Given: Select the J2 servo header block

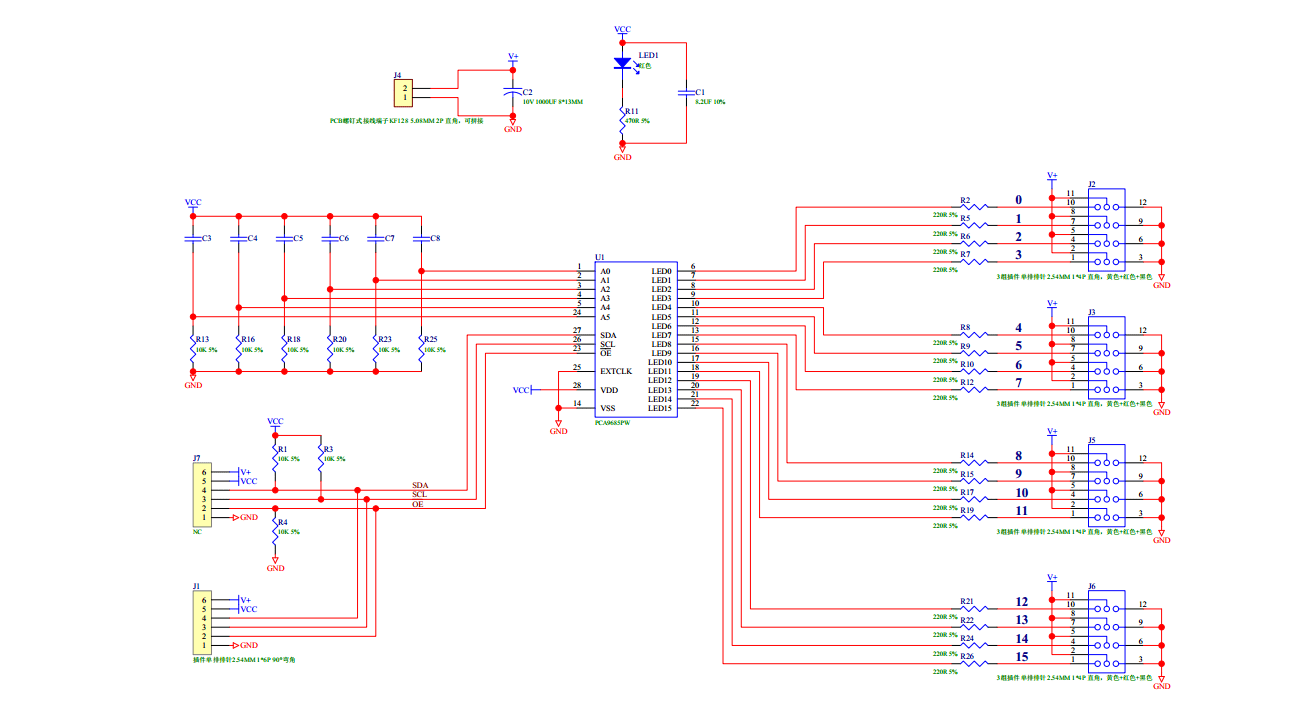Looking at the screenshot, I should (x=1106, y=230).
